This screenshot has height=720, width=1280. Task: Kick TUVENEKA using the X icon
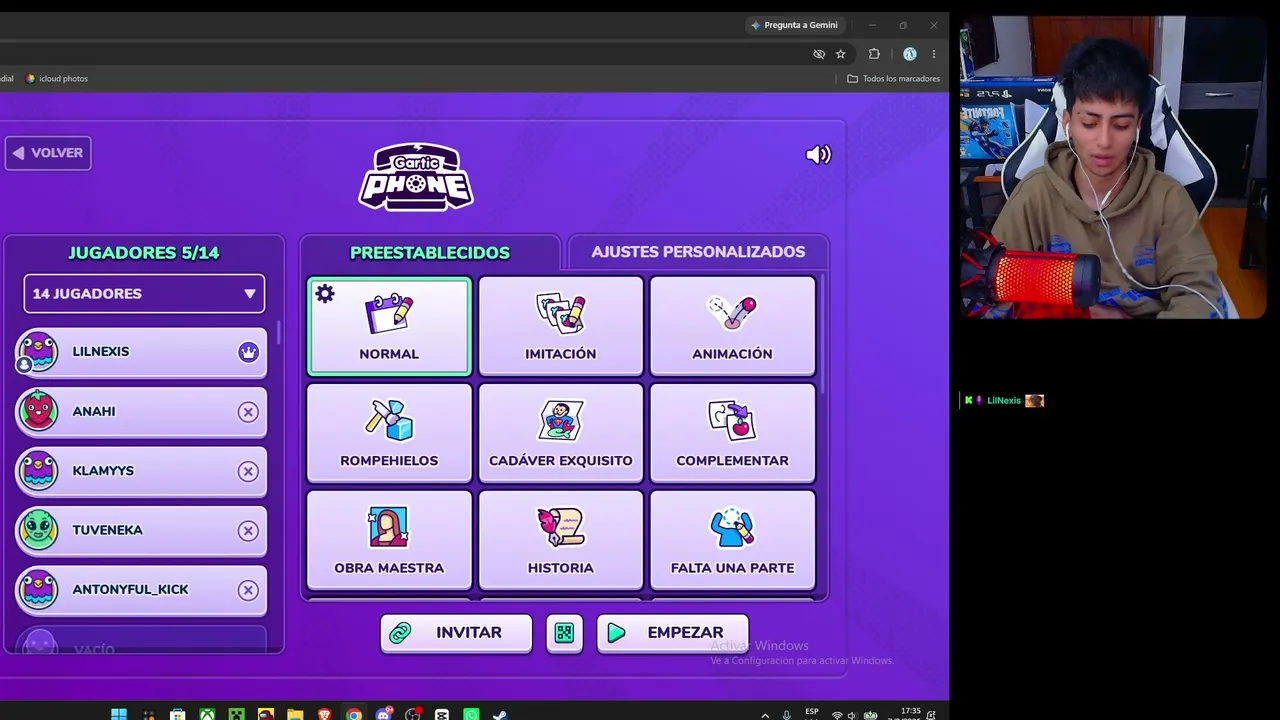click(248, 531)
